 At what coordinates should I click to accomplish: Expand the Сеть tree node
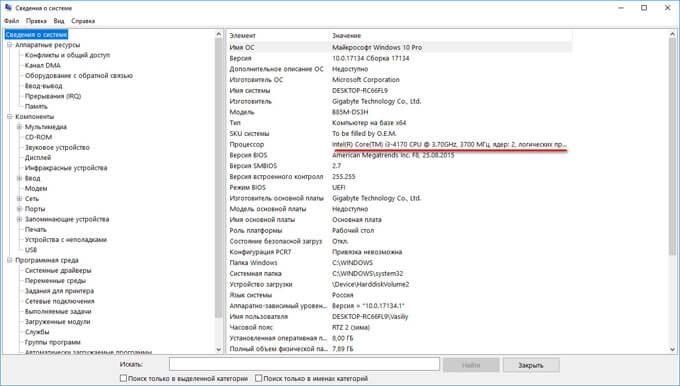click(x=19, y=199)
